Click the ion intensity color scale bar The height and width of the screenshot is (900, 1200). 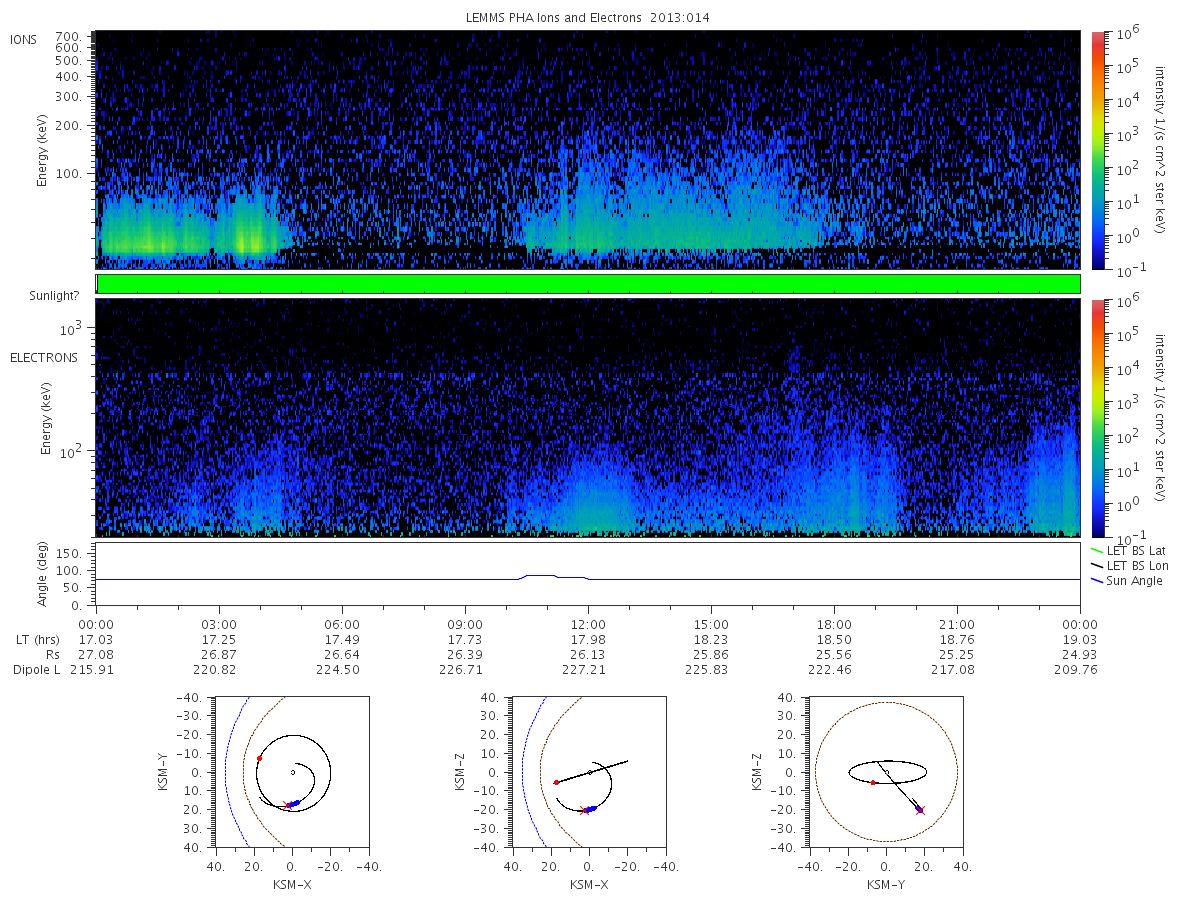pyautogui.click(x=1097, y=149)
